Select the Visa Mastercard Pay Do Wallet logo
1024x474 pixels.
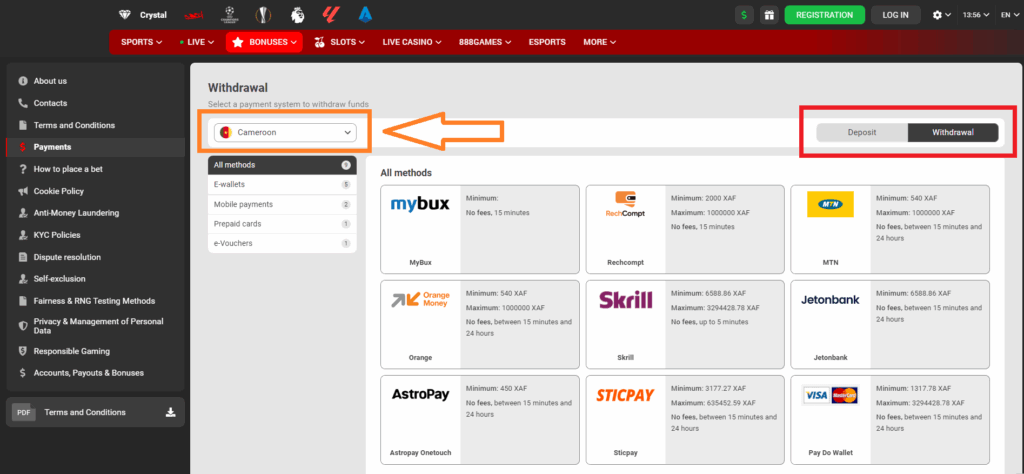830,395
